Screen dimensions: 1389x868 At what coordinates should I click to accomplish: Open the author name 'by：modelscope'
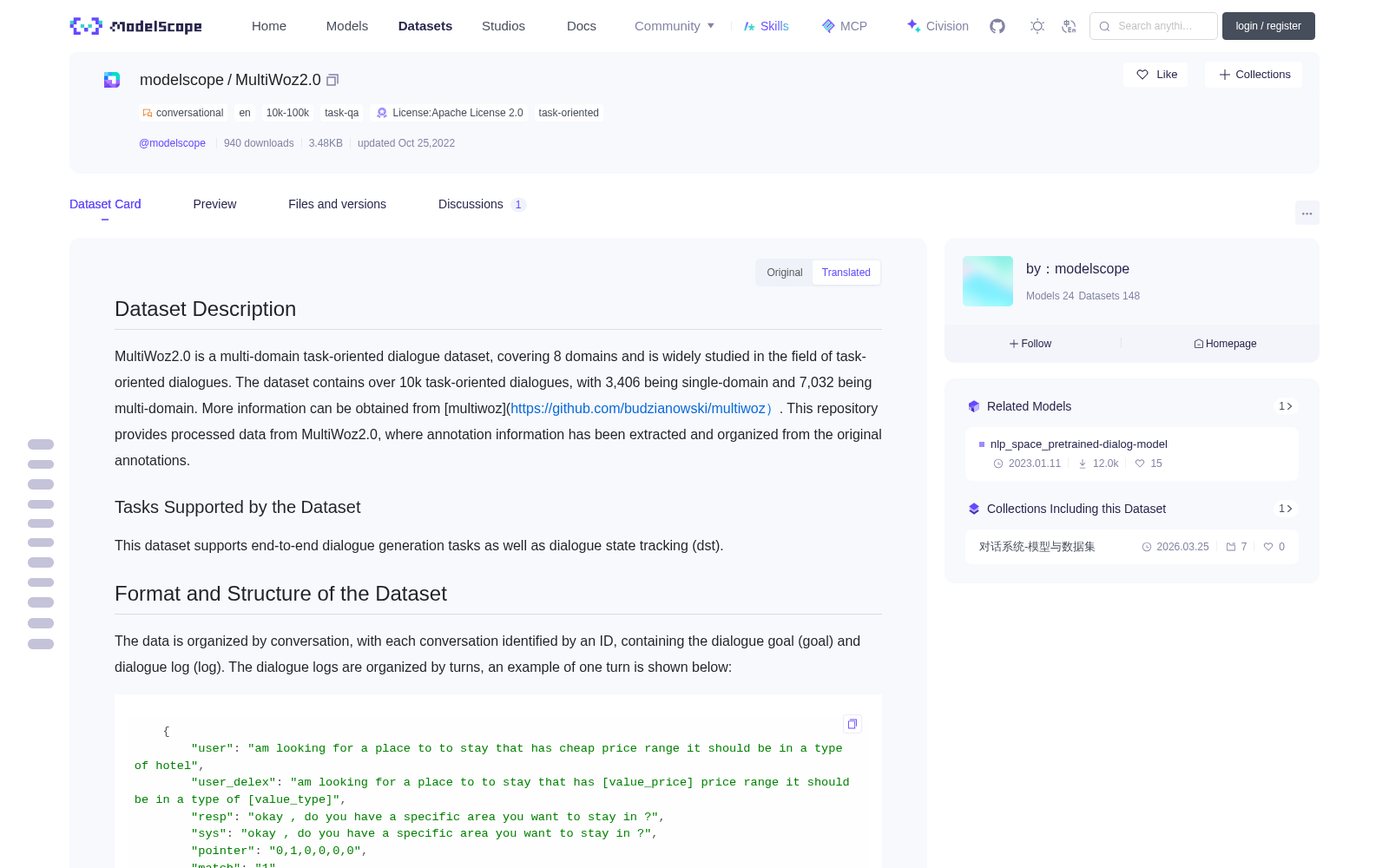click(1077, 269)
